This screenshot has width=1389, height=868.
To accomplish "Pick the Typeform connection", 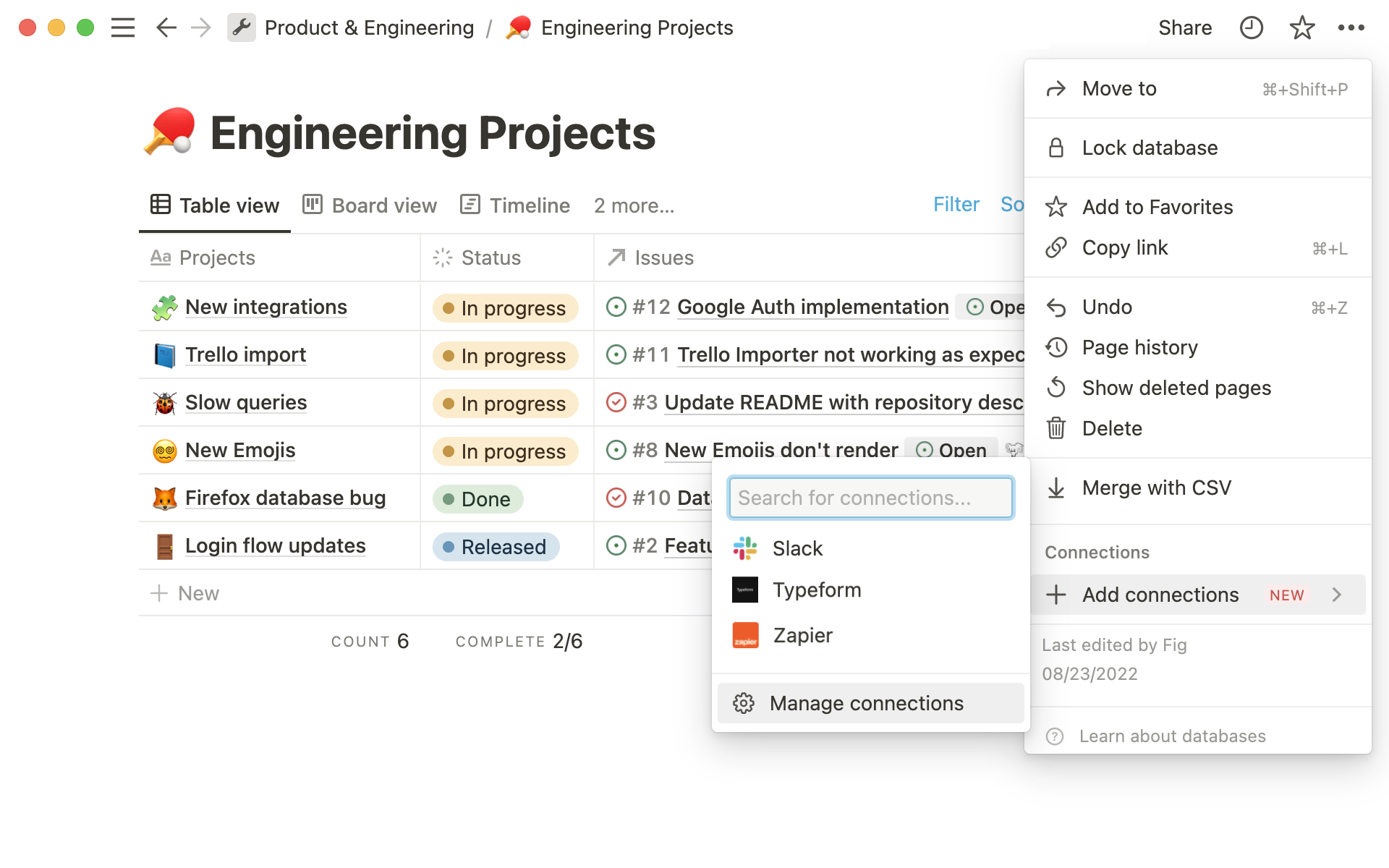I will pyautogui.click(x=816, y=590).
